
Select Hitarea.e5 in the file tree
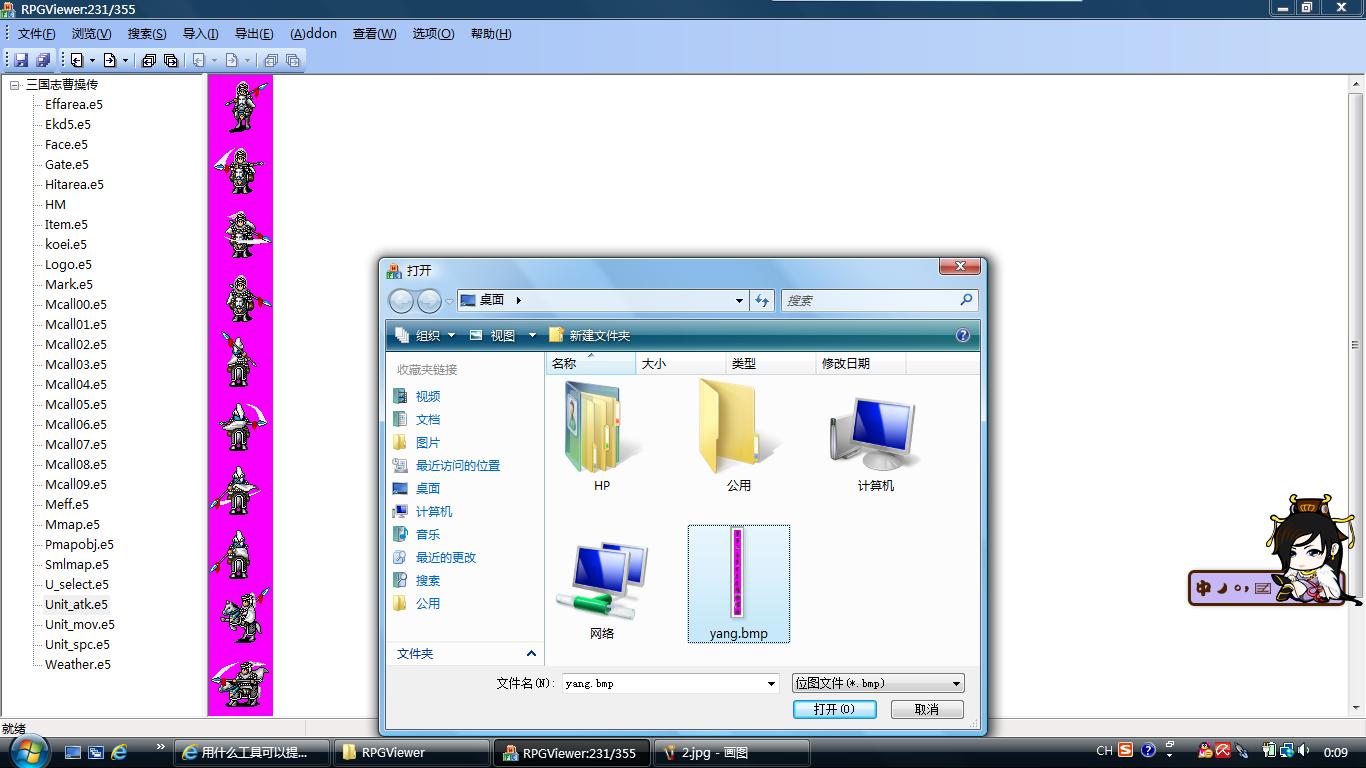74,184
